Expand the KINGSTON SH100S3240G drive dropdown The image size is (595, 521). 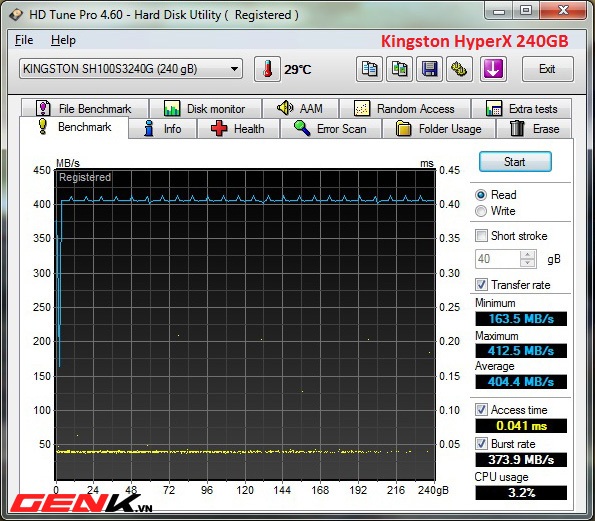point(131,69)
